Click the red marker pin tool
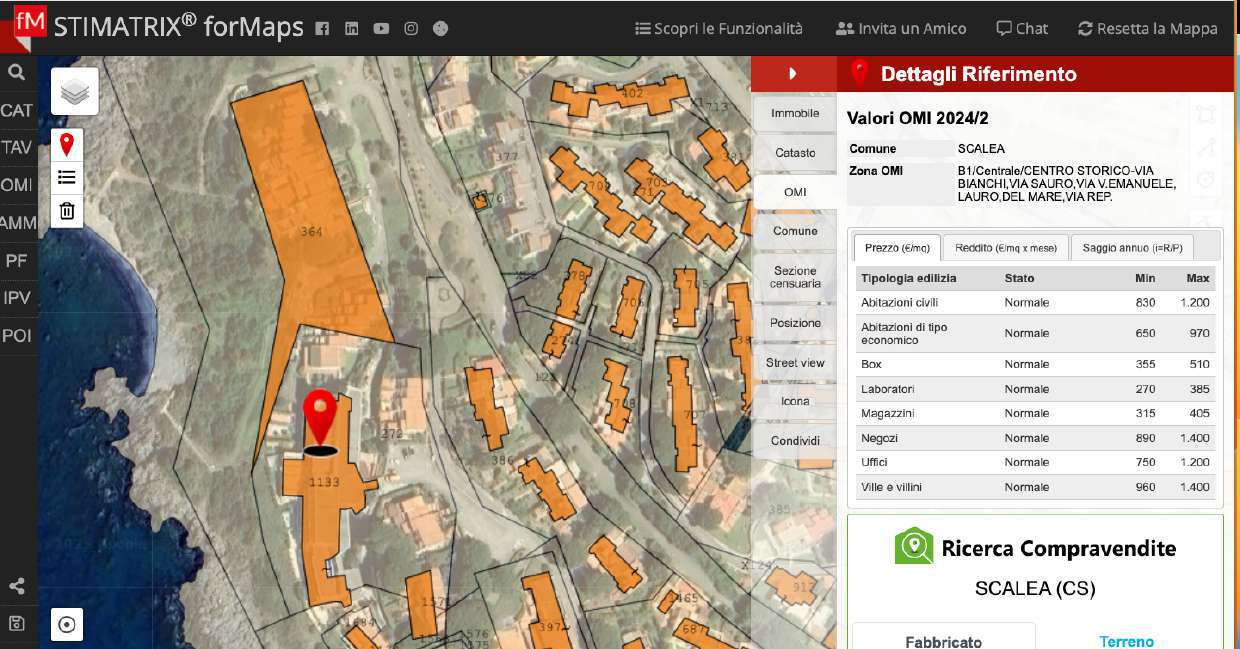The image size is (1240, 649). click(x=67, y=145)
